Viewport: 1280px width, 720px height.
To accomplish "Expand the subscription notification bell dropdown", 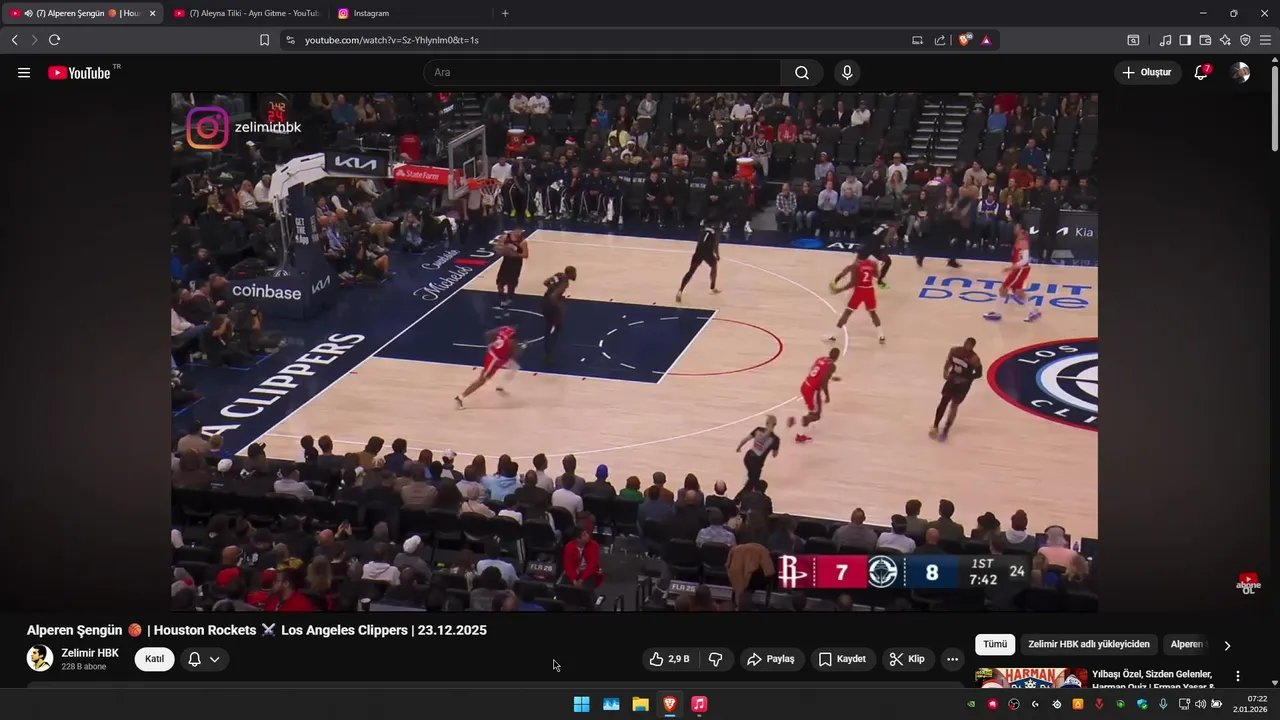I will [x=204, y=659].
